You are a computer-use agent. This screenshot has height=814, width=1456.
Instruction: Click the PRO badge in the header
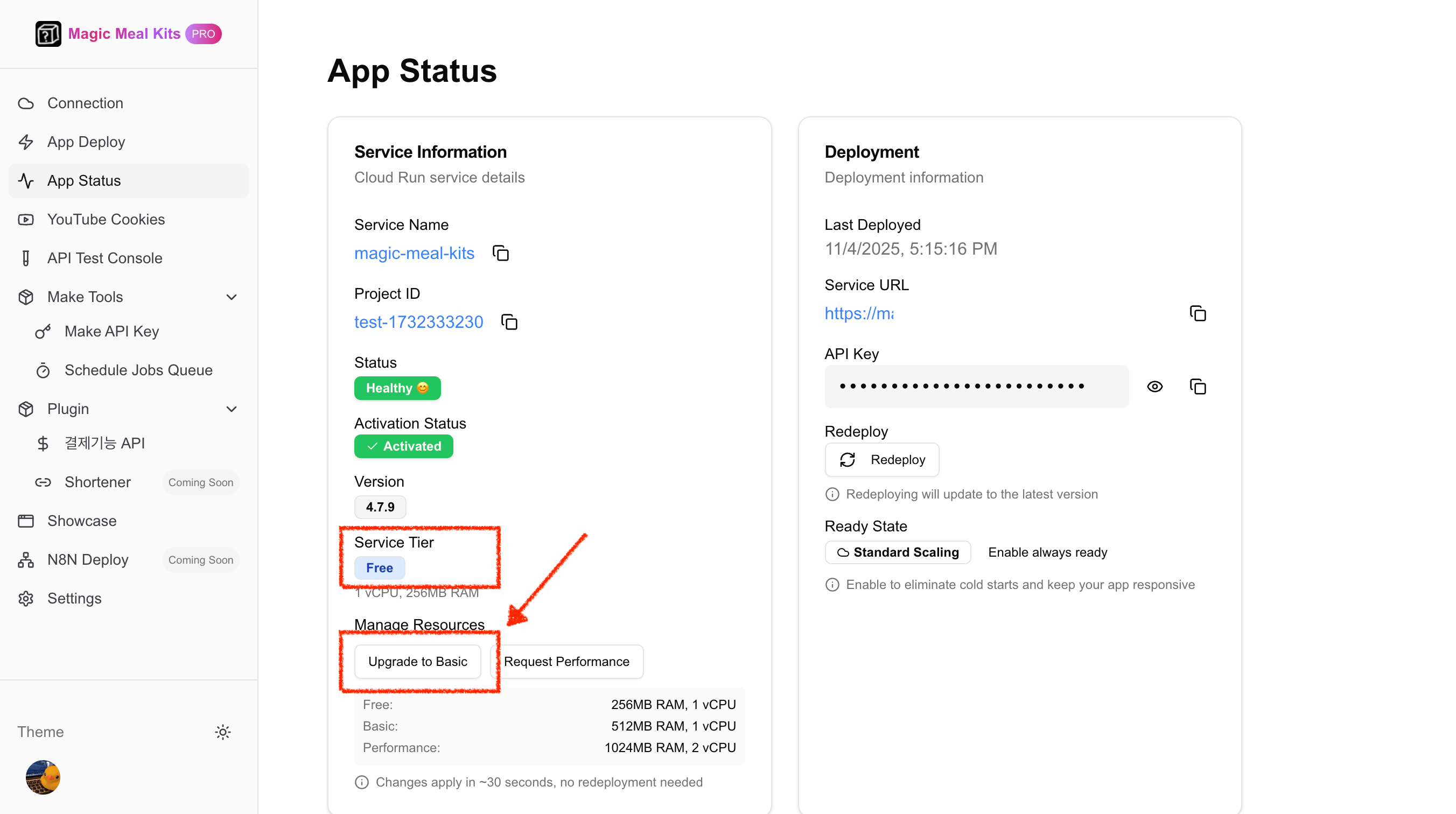tap(204, 34)
